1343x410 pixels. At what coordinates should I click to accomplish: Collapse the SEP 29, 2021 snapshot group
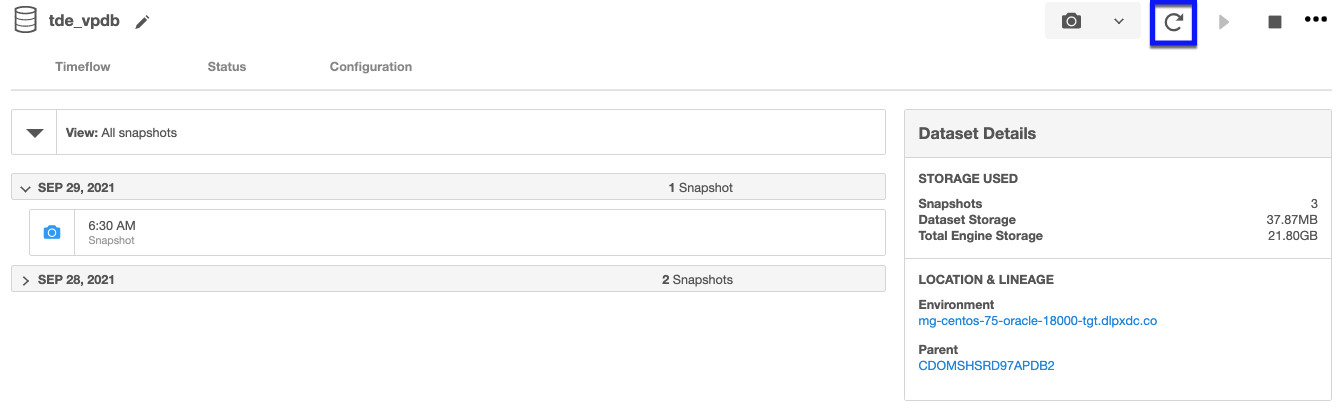pos(26,188)
